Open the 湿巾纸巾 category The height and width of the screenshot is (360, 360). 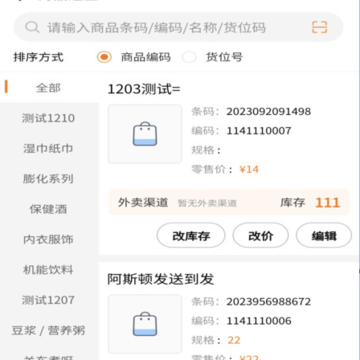coord(49,148)
